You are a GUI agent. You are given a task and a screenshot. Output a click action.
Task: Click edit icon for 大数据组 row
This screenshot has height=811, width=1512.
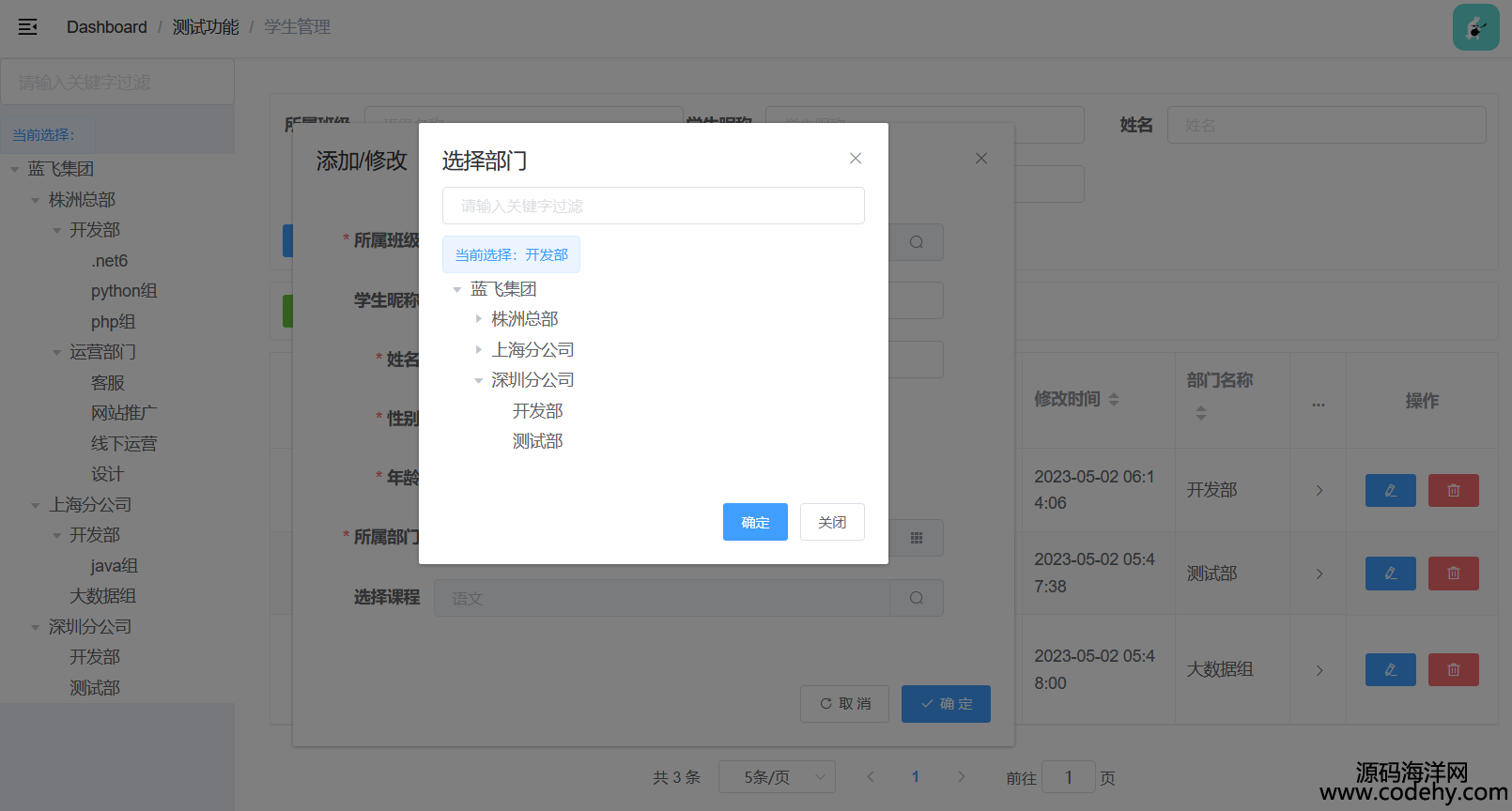tap(1390, 670)
